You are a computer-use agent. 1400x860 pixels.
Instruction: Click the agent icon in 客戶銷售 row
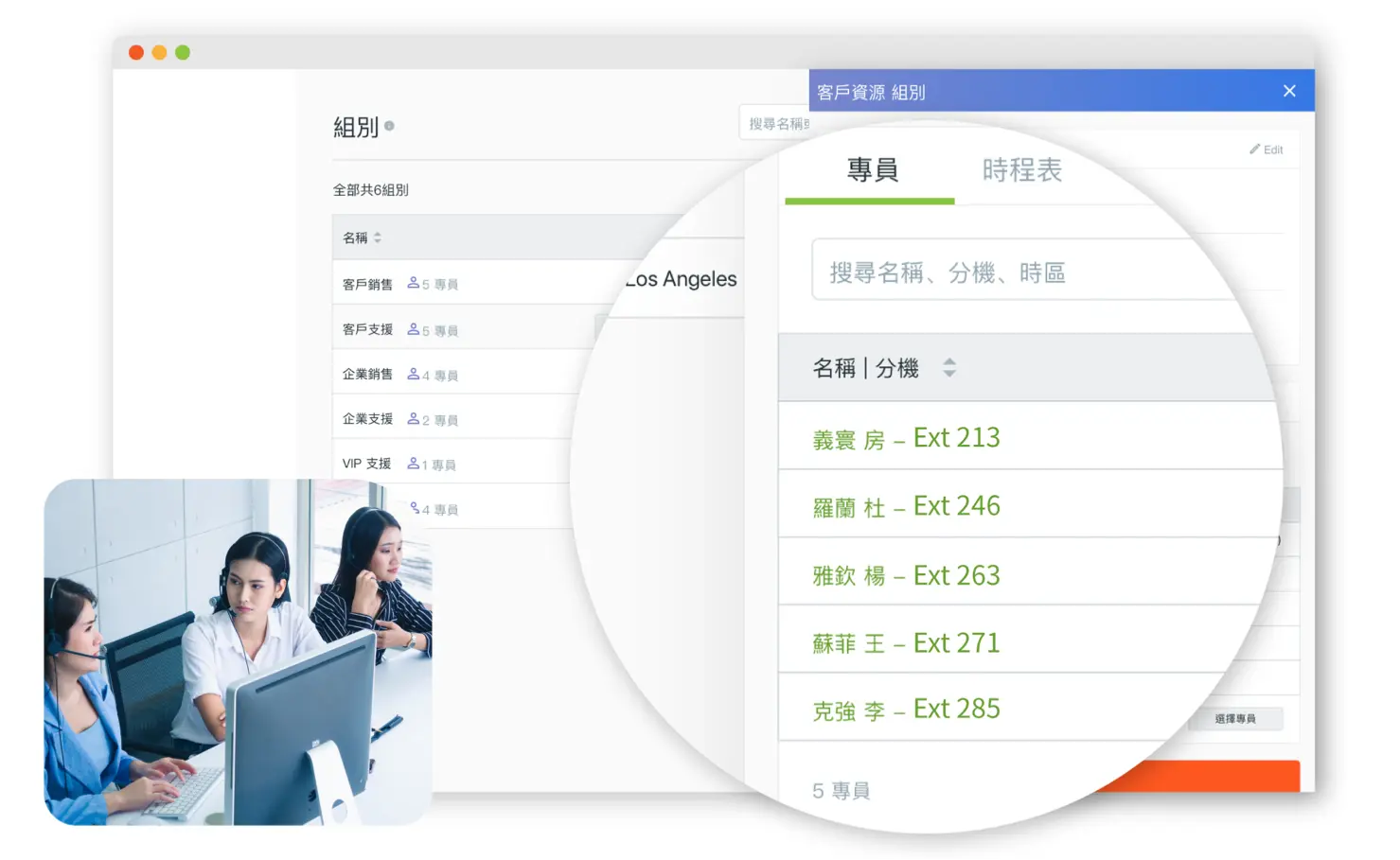[413, 283]
